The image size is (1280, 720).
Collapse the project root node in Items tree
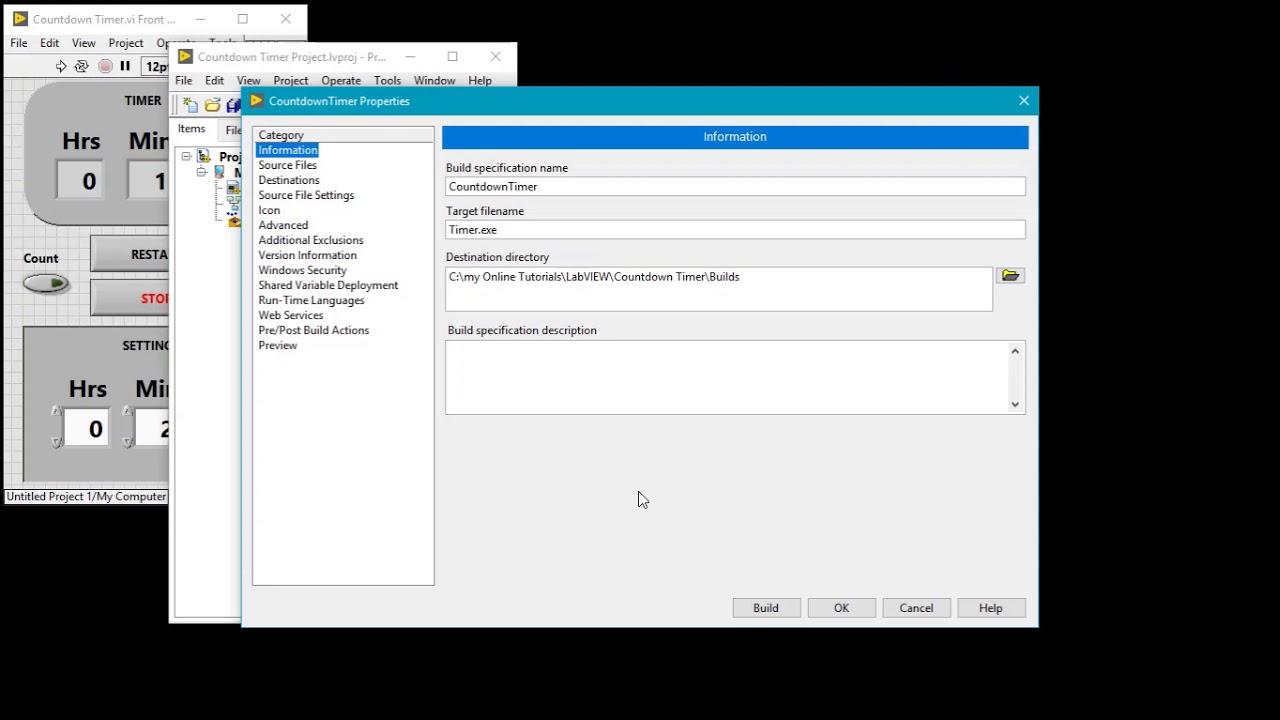186,156
